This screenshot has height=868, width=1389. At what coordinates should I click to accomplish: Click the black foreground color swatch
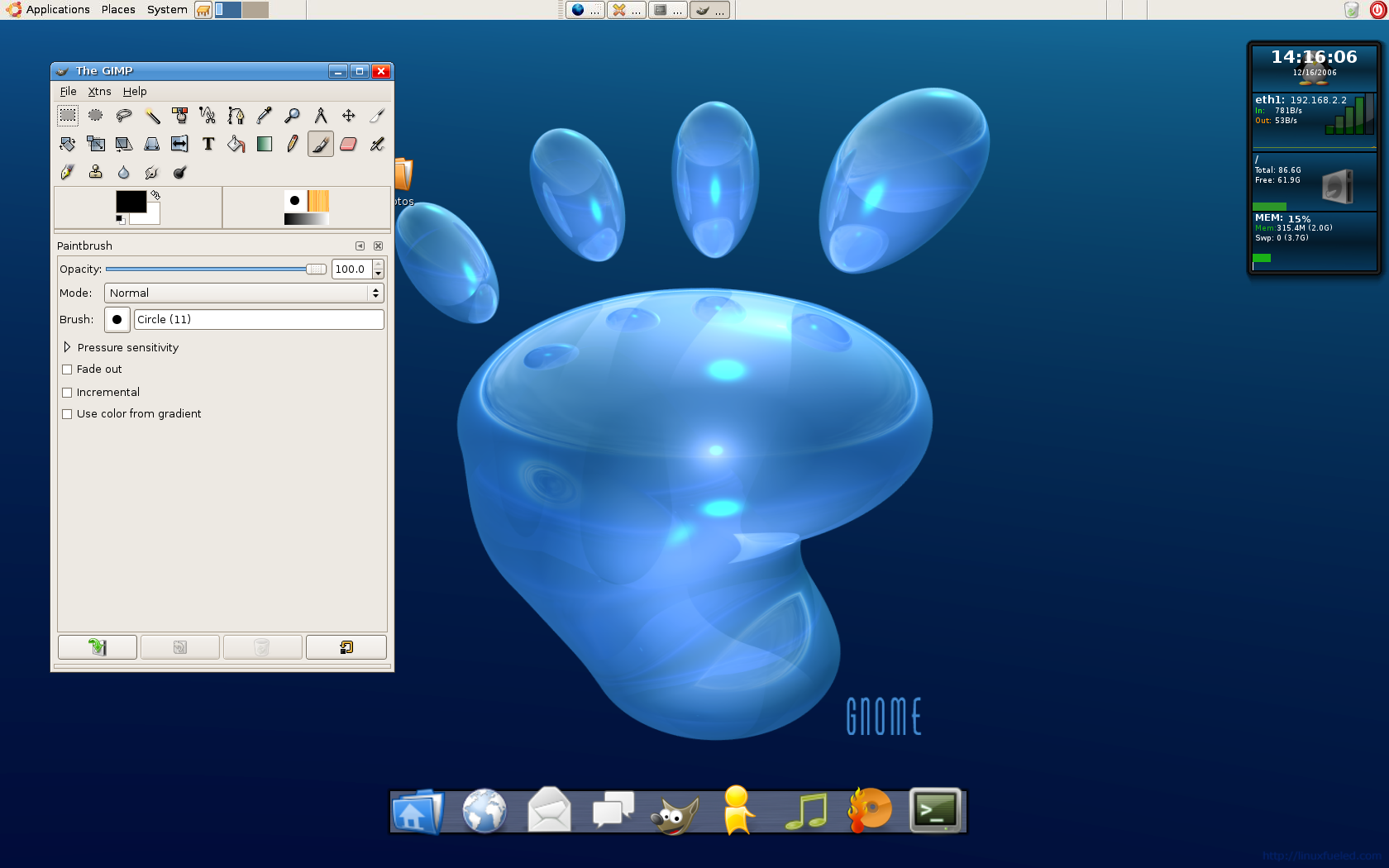coord(131,201)
